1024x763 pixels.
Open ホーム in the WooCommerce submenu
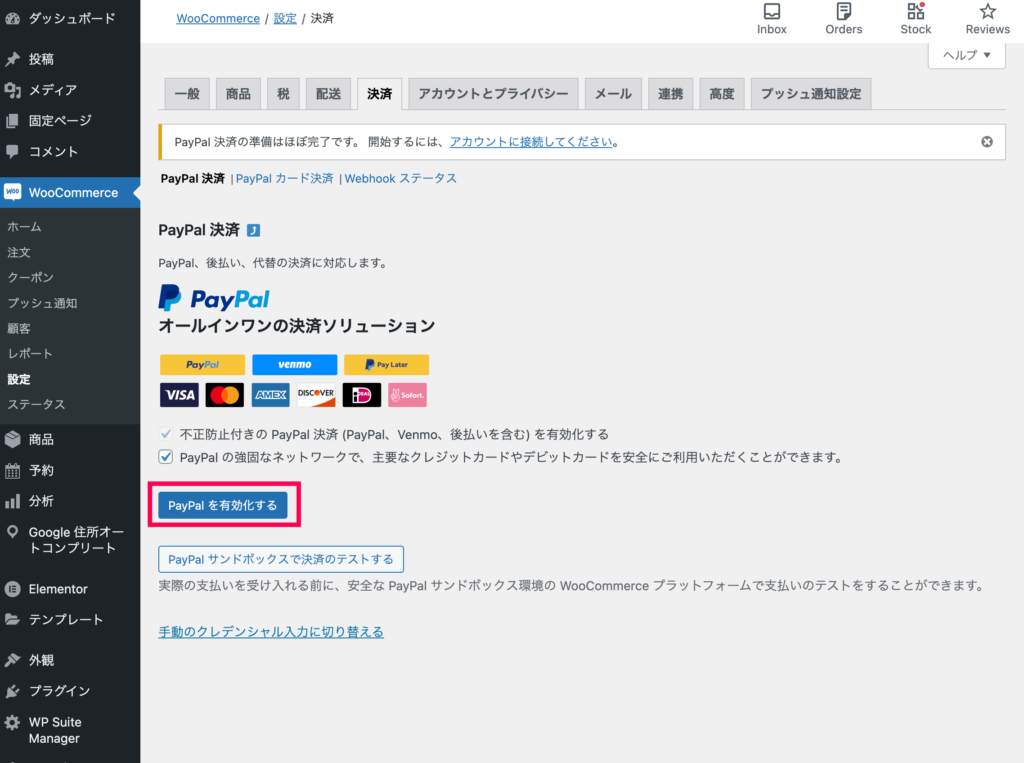pos(25,227)
